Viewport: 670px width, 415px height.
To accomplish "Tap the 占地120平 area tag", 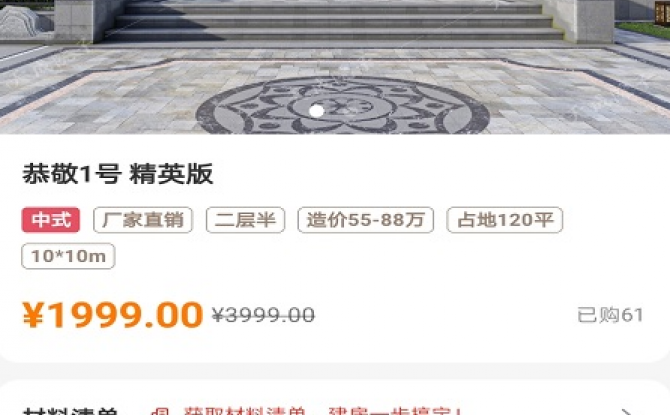I will tap(505, 220).
